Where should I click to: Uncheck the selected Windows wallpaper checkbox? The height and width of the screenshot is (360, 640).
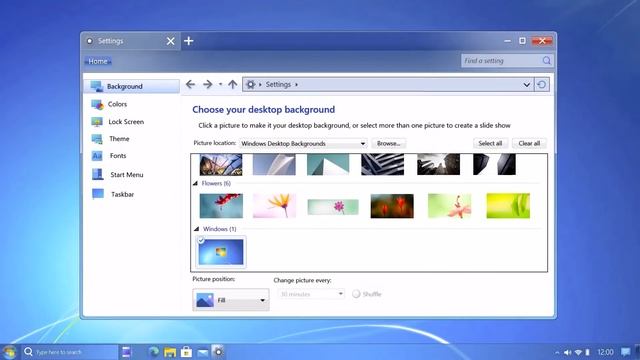click(x=201, y=240)
